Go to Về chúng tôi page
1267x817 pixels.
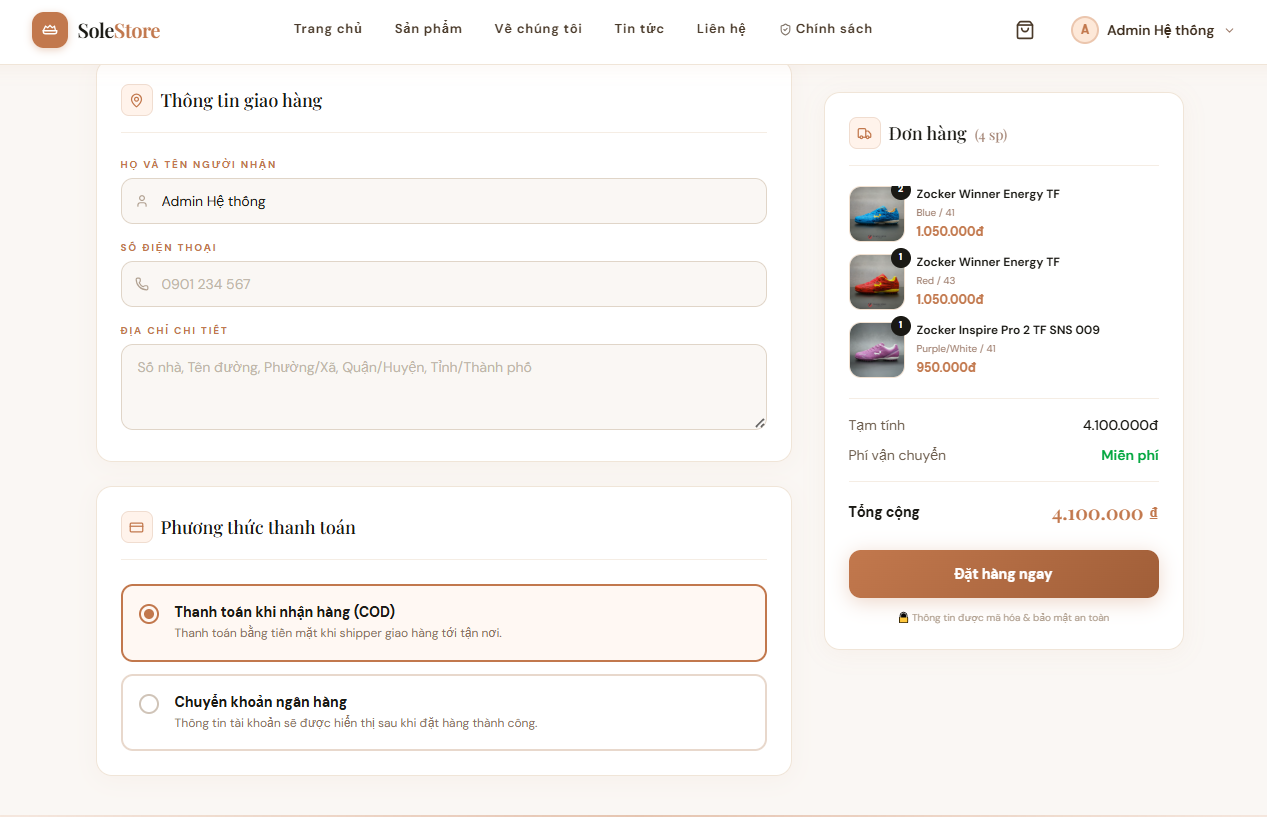coord(538,29)
